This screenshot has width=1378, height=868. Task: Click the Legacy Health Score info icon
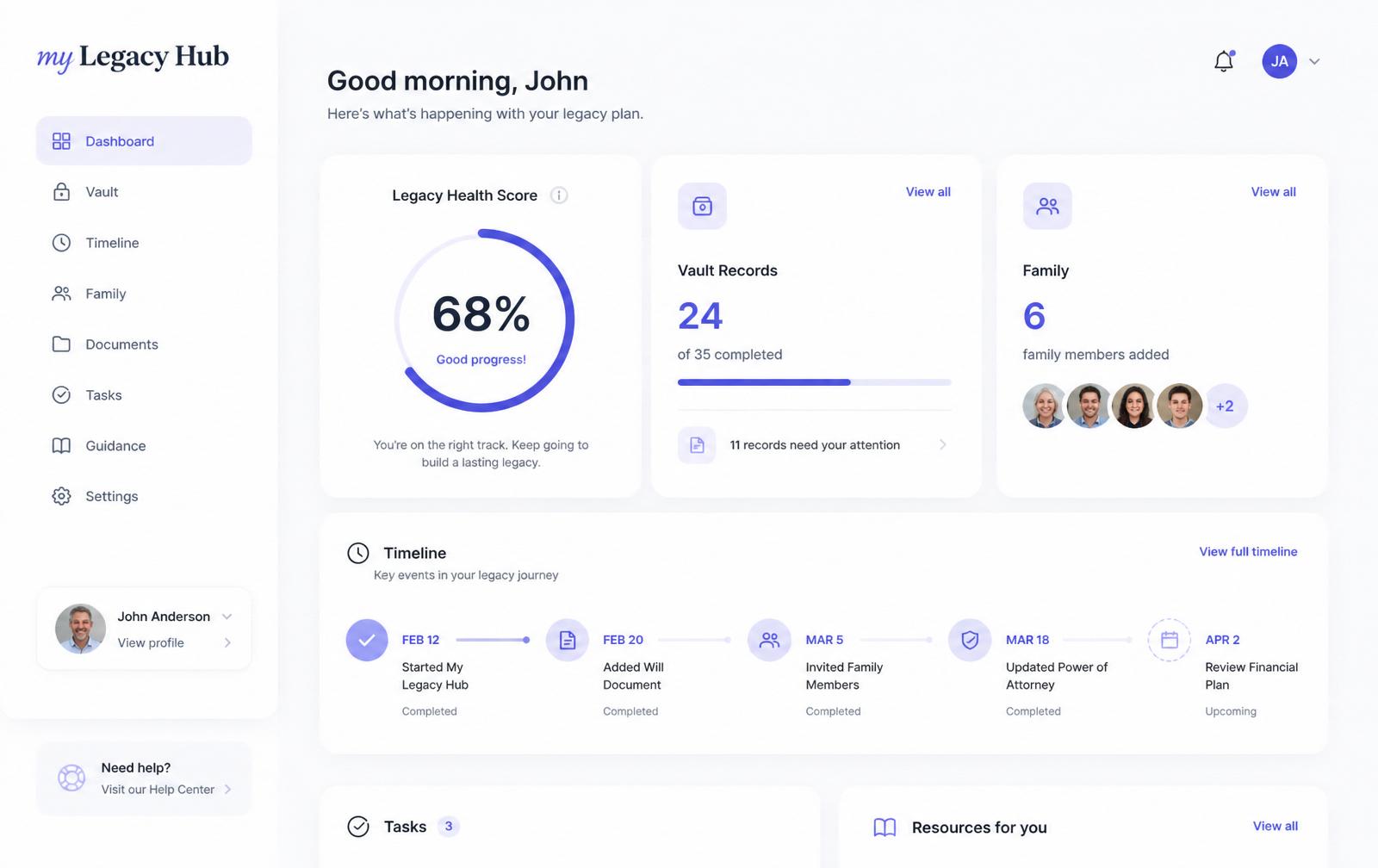tap(559, 195)
